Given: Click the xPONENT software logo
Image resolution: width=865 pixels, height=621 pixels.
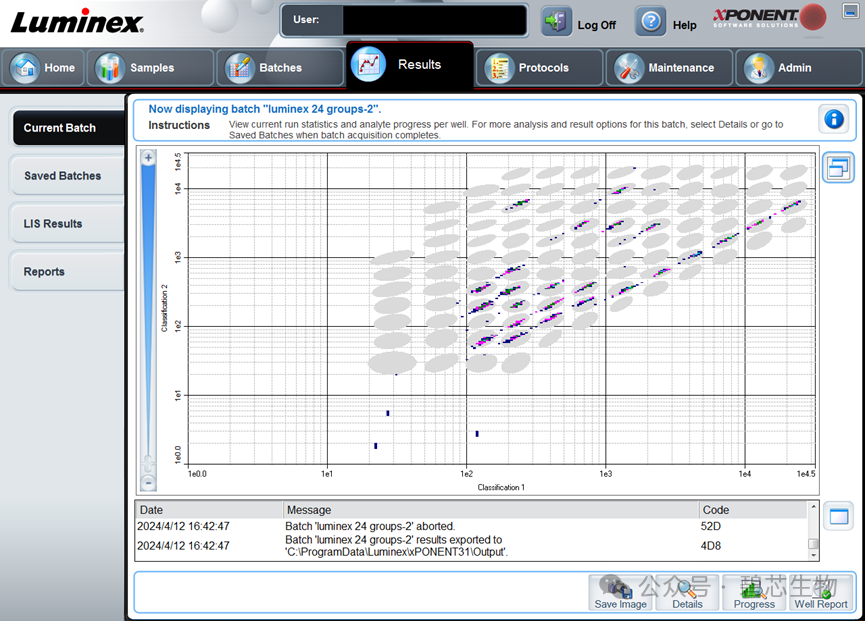Looking at the screenshot, I should point(769,17).
